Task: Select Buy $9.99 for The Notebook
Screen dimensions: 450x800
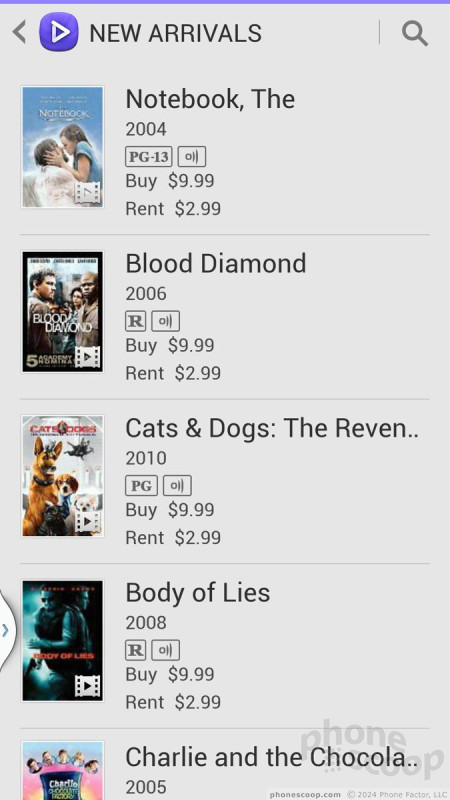Action: (170, 181)
